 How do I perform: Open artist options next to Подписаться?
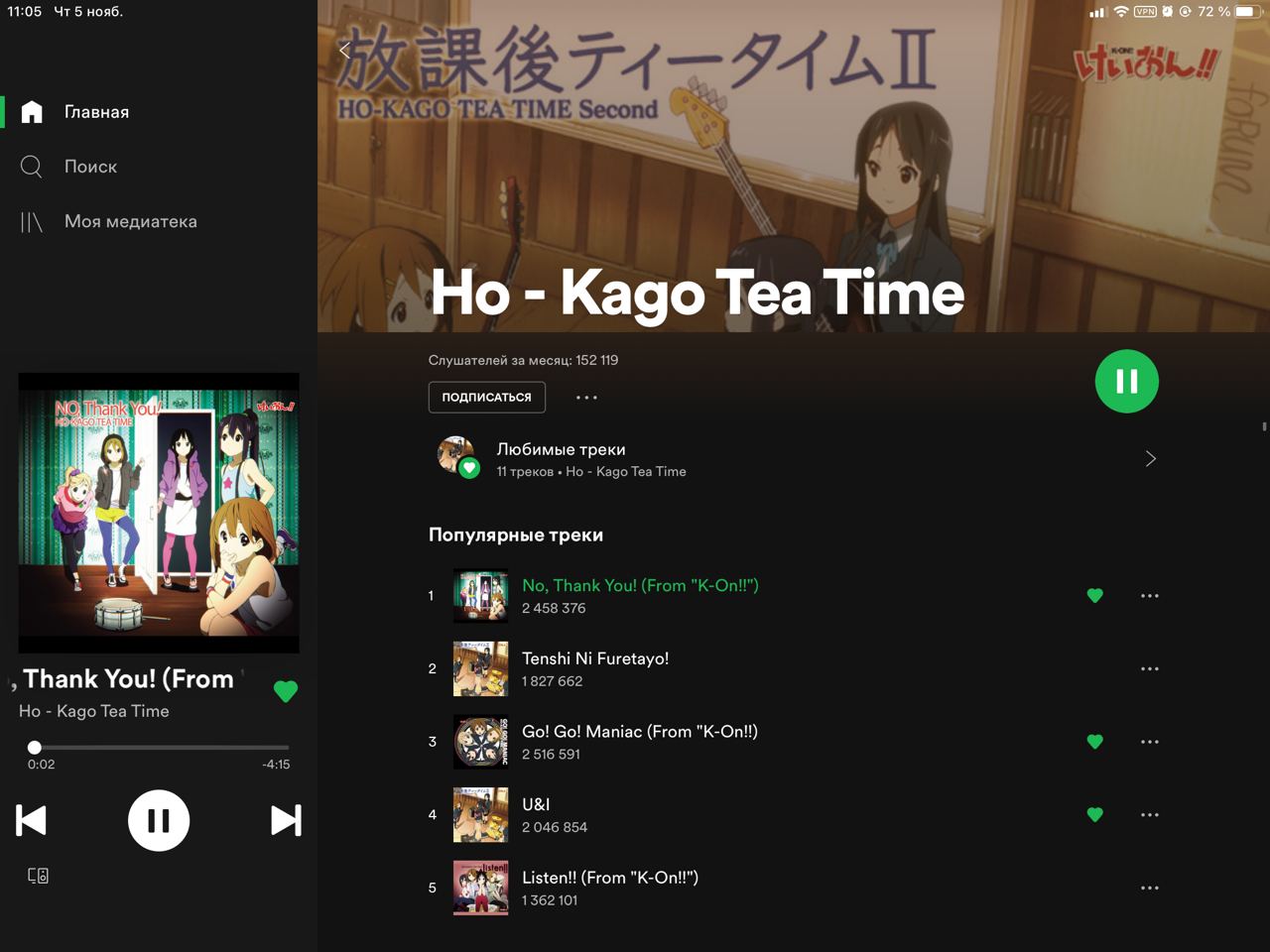click(x=586, y=398)
